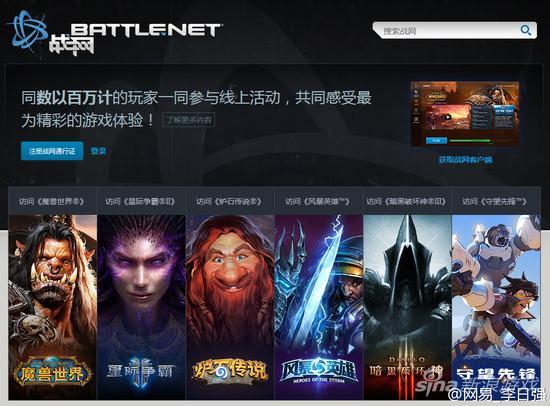Click the magnifier search icon

click(525, 31)
